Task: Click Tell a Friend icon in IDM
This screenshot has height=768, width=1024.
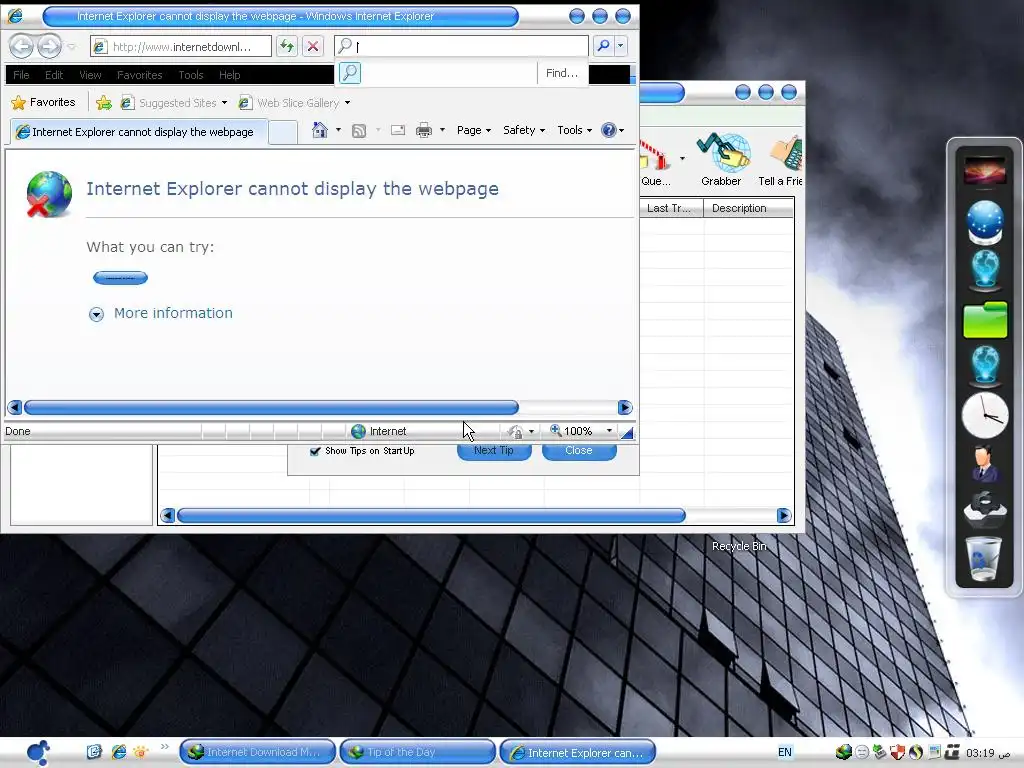Action: click(x=781, y=160)
